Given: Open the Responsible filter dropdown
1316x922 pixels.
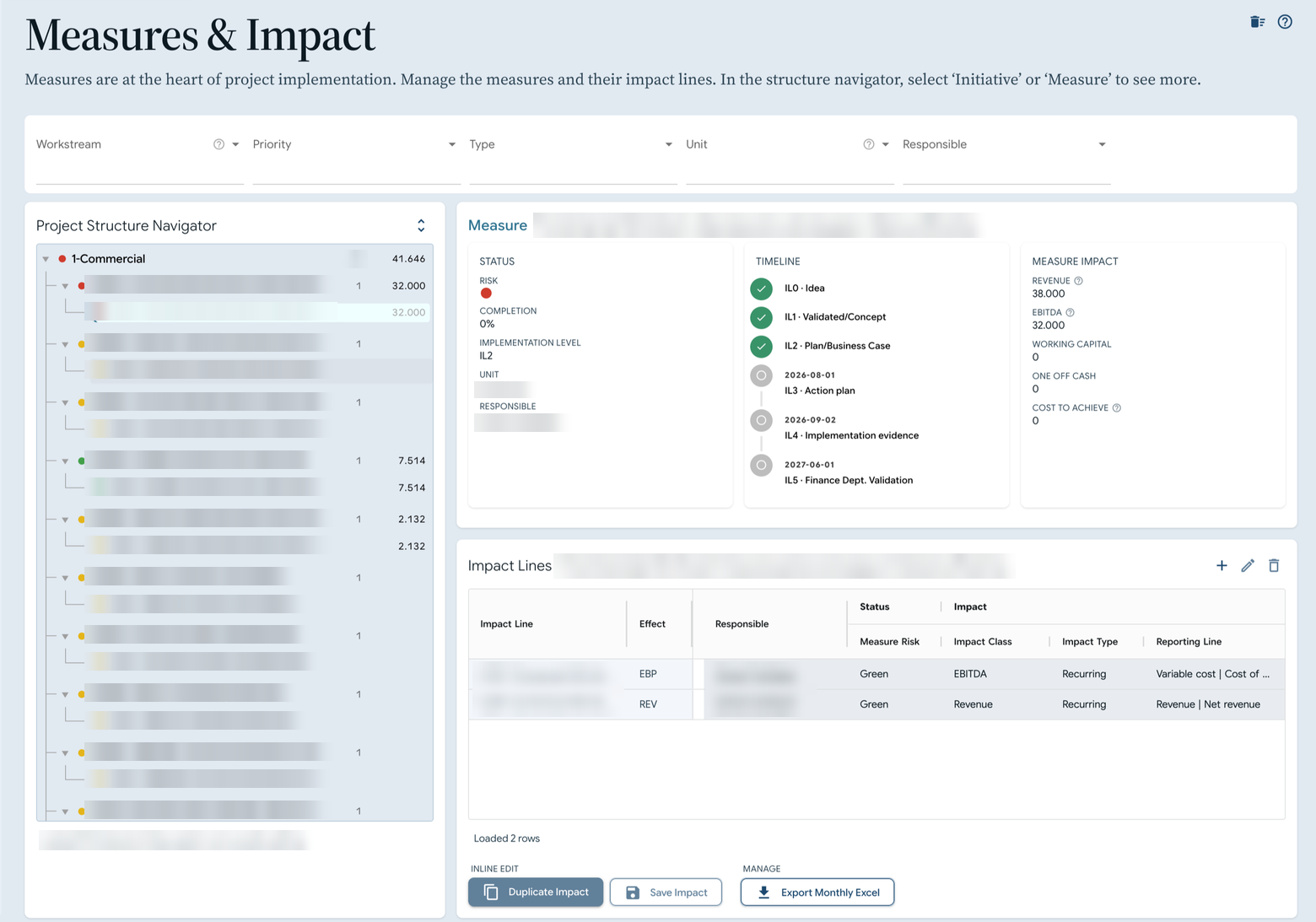Looking at the screenshot, I should point(1102,144).
